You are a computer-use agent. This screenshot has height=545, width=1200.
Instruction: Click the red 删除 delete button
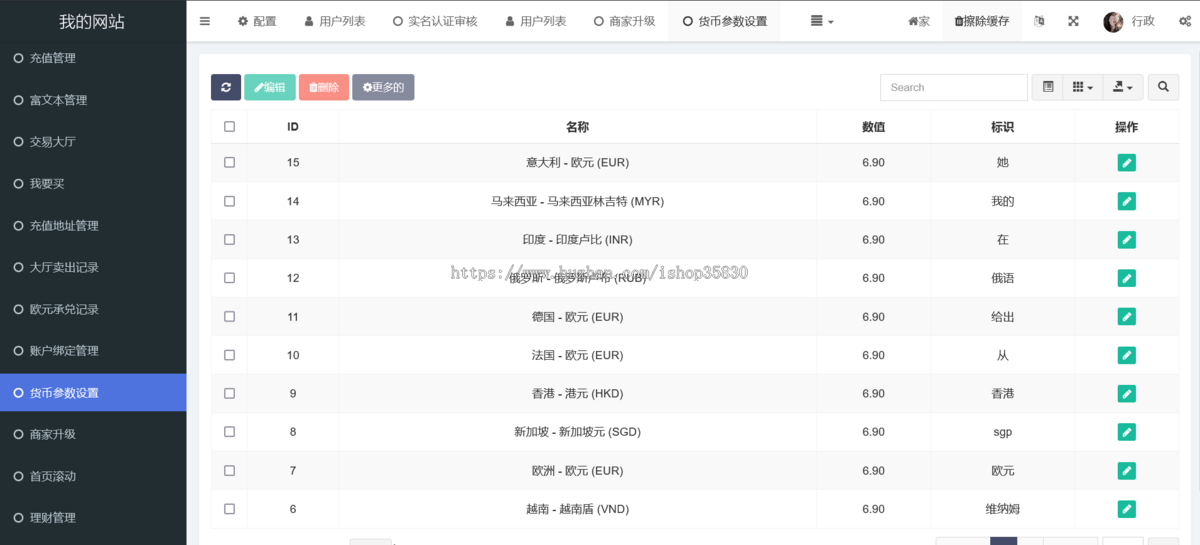tap(324, 87)
